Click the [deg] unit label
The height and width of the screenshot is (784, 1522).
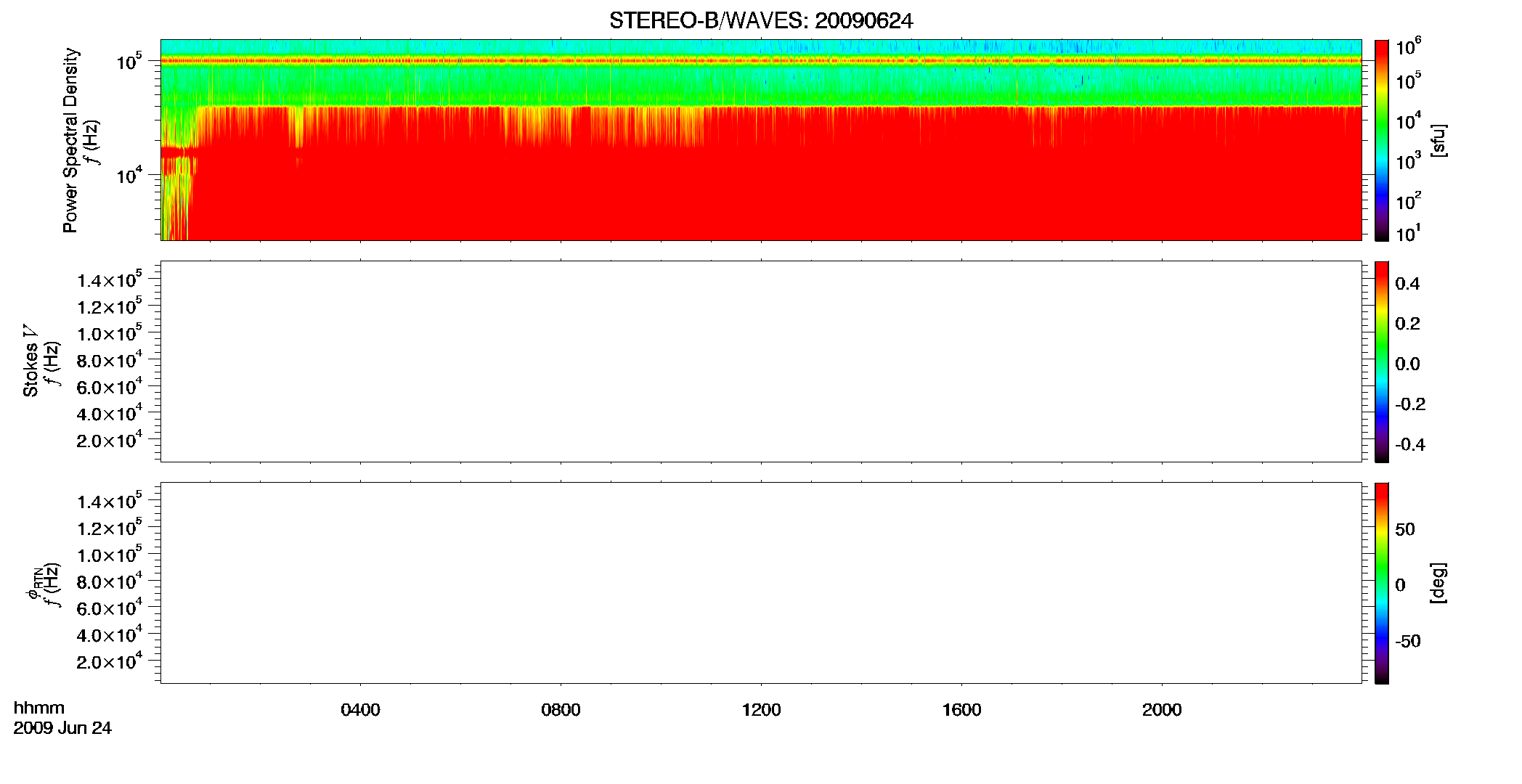[x=1438, y=583]
